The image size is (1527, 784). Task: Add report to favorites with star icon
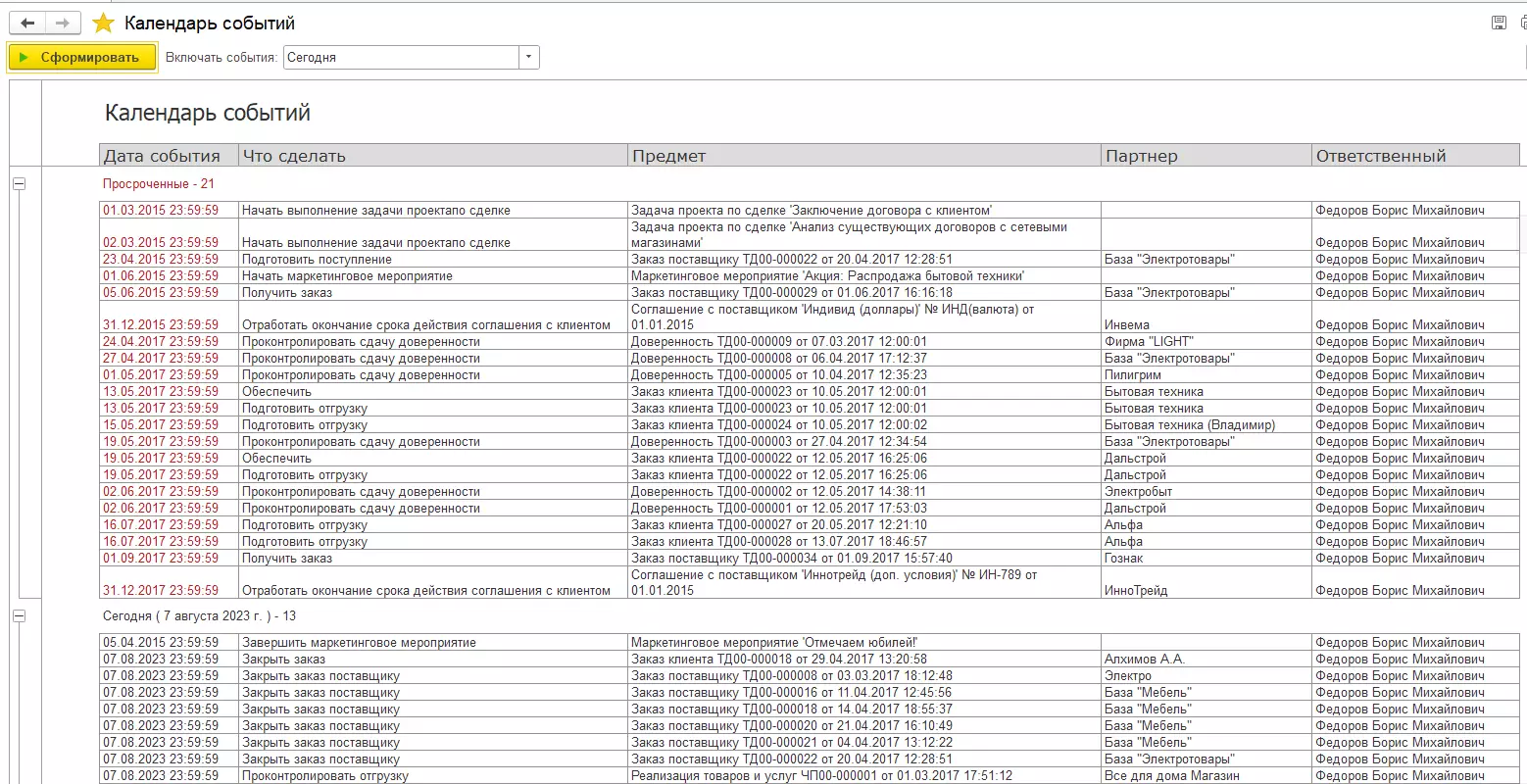(103, 24)
